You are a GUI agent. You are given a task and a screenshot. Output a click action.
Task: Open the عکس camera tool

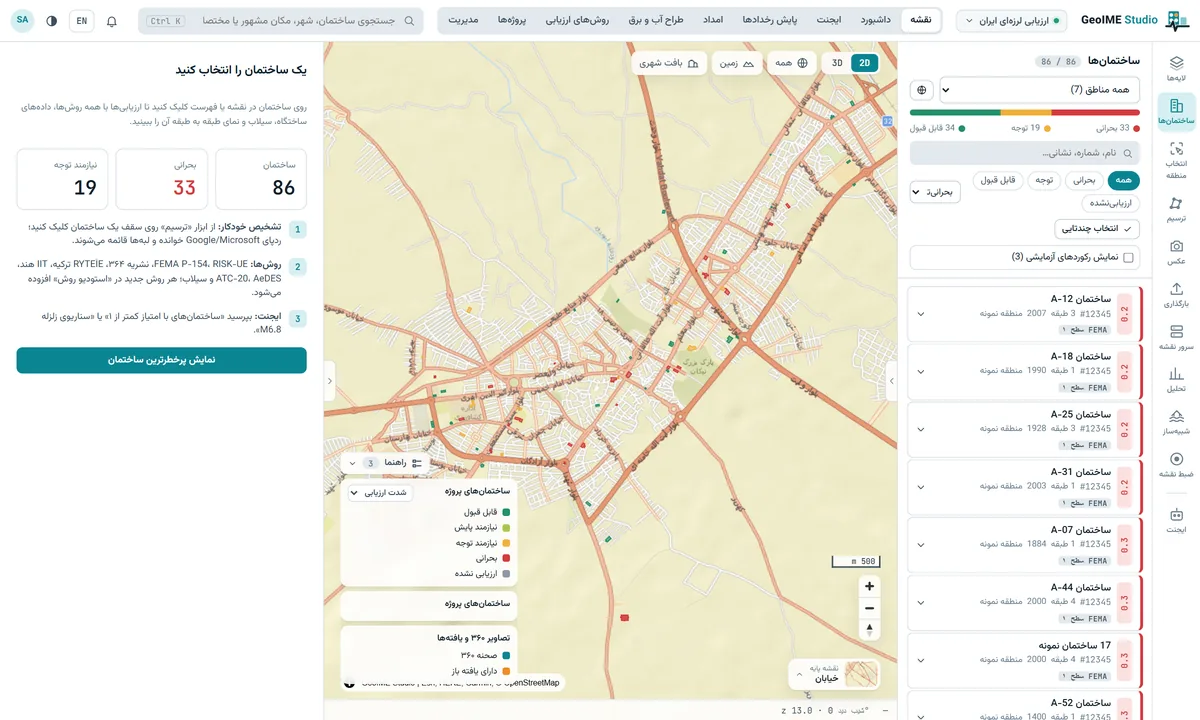coord(1176,251)
